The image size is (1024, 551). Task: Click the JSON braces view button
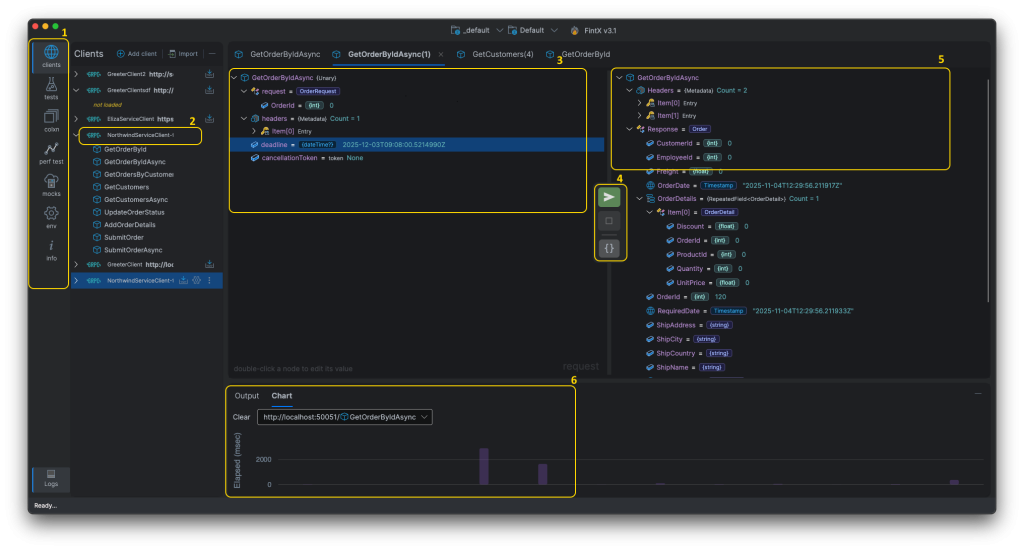609,247
